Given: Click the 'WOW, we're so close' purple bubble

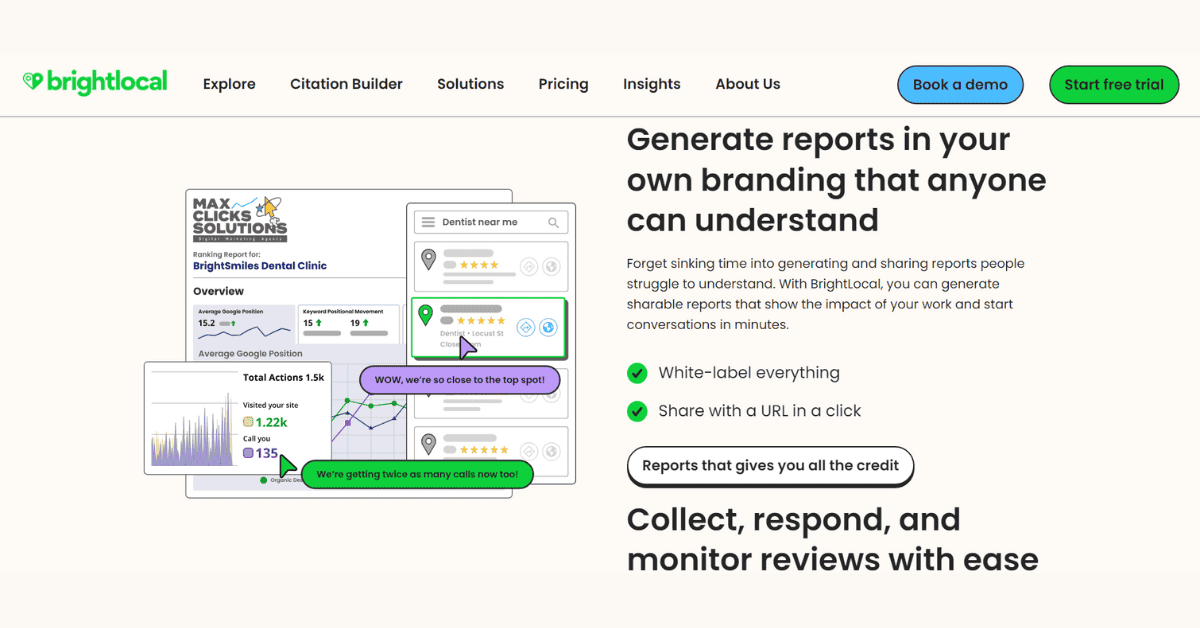Looking at the screenshot, I should tap(459, 381).
